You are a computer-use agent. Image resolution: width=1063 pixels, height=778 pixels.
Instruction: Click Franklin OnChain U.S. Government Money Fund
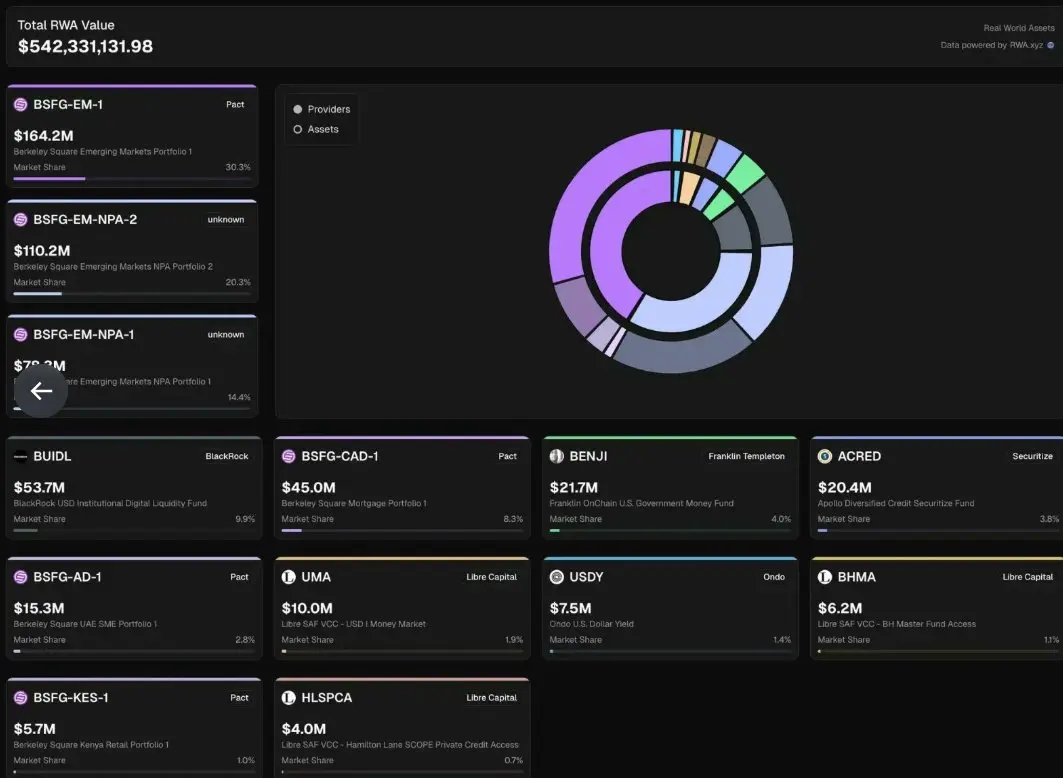click(641, 504)
